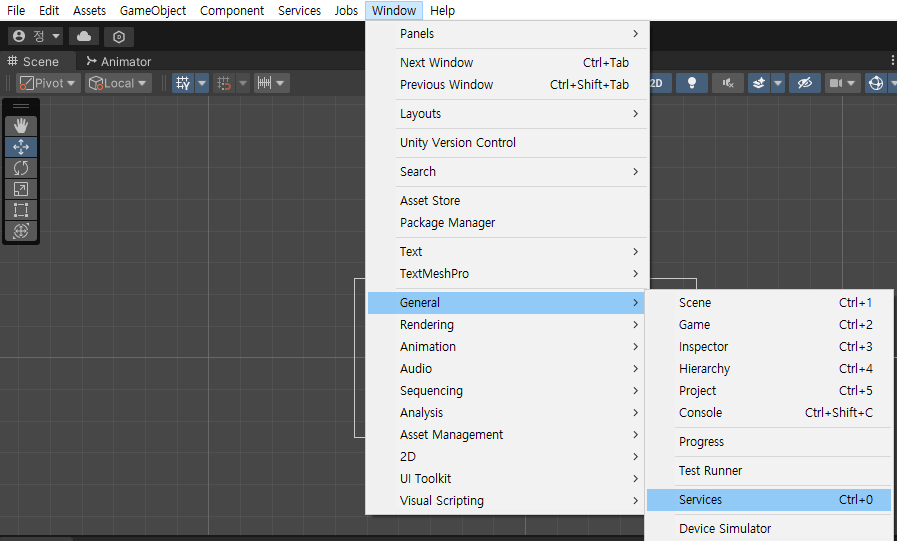Open the Local rotation dropdown
The height and width of the screenshot is (541, 897).
point(118,83)
